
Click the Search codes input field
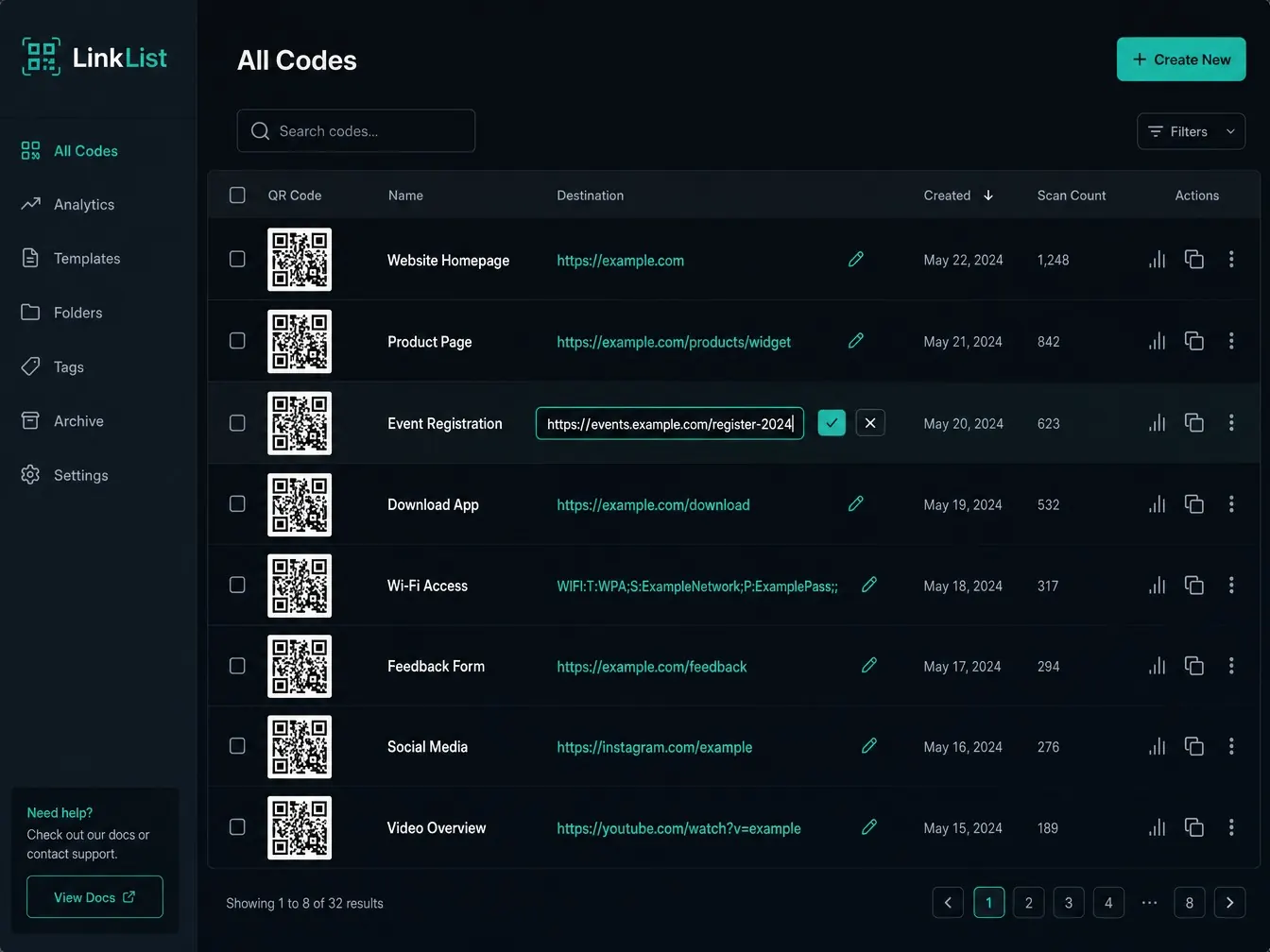pos(356,131)
